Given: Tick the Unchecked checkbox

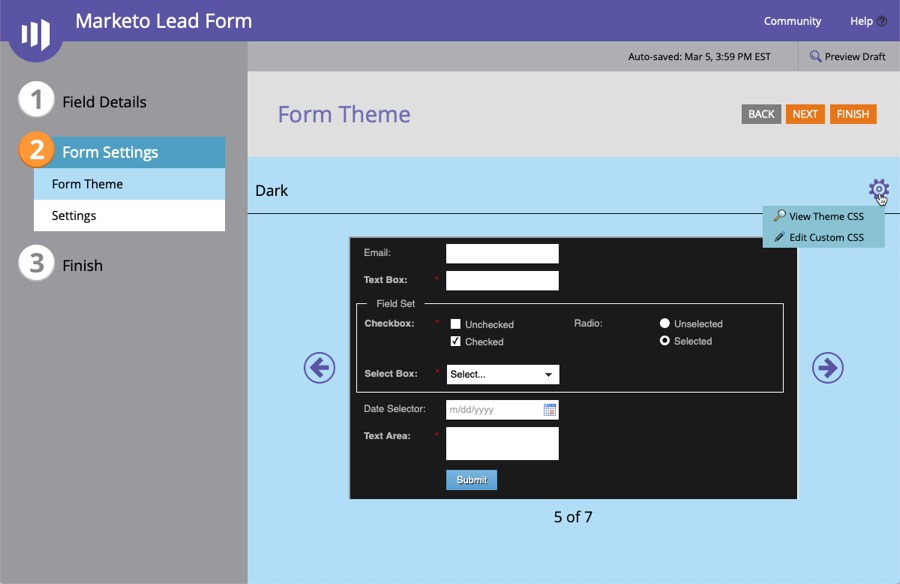Looking at the screenshot, I should [456, 324].
